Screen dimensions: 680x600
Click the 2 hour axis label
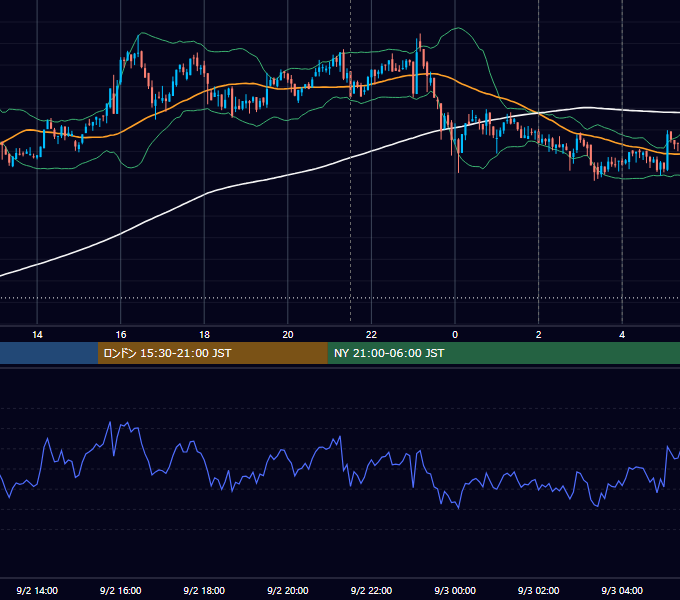tap(539, 335)
